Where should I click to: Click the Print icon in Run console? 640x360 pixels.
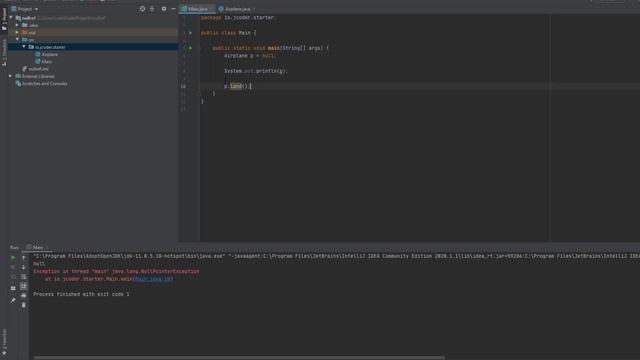[x=24, y=296]
